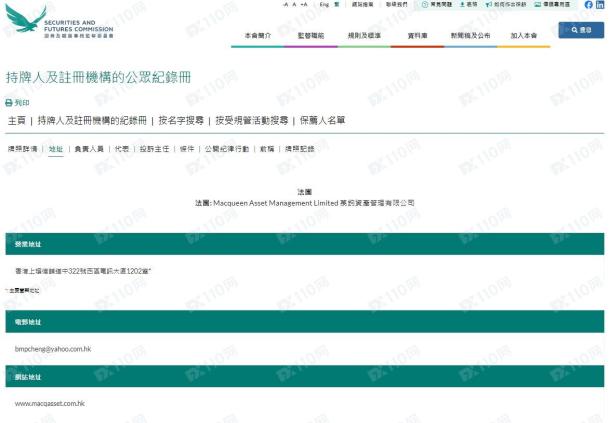Viewport: 610px width, 423px height.
Task: Switch to the 投訴主任 tab
Action: click(x=154, y=149)
